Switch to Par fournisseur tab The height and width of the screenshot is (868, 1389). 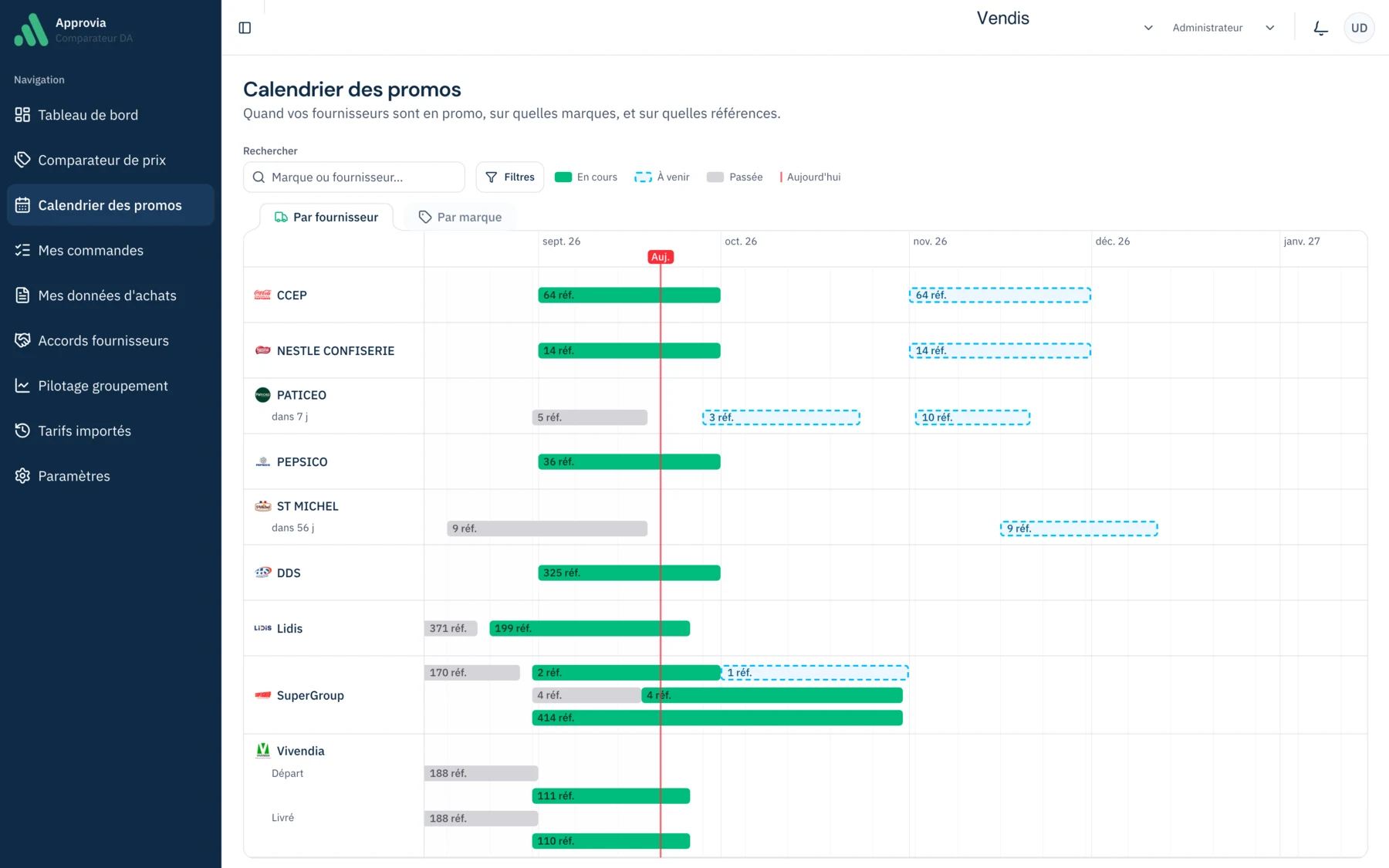(x=326, y=218)
